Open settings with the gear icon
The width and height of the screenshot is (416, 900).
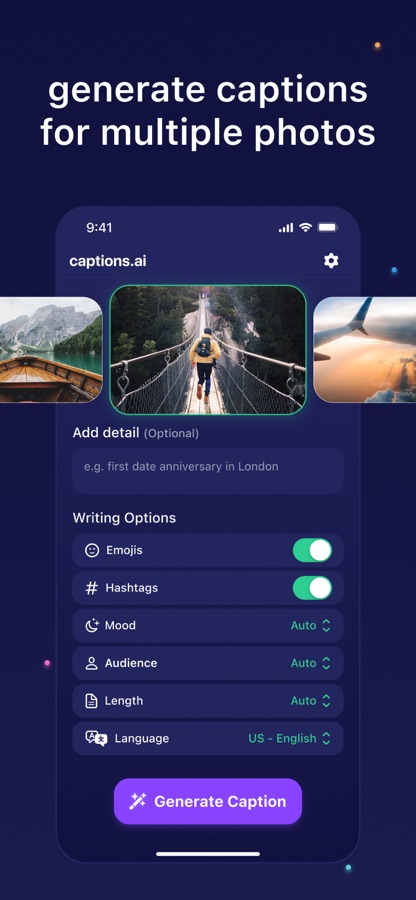tap(331, 261)
